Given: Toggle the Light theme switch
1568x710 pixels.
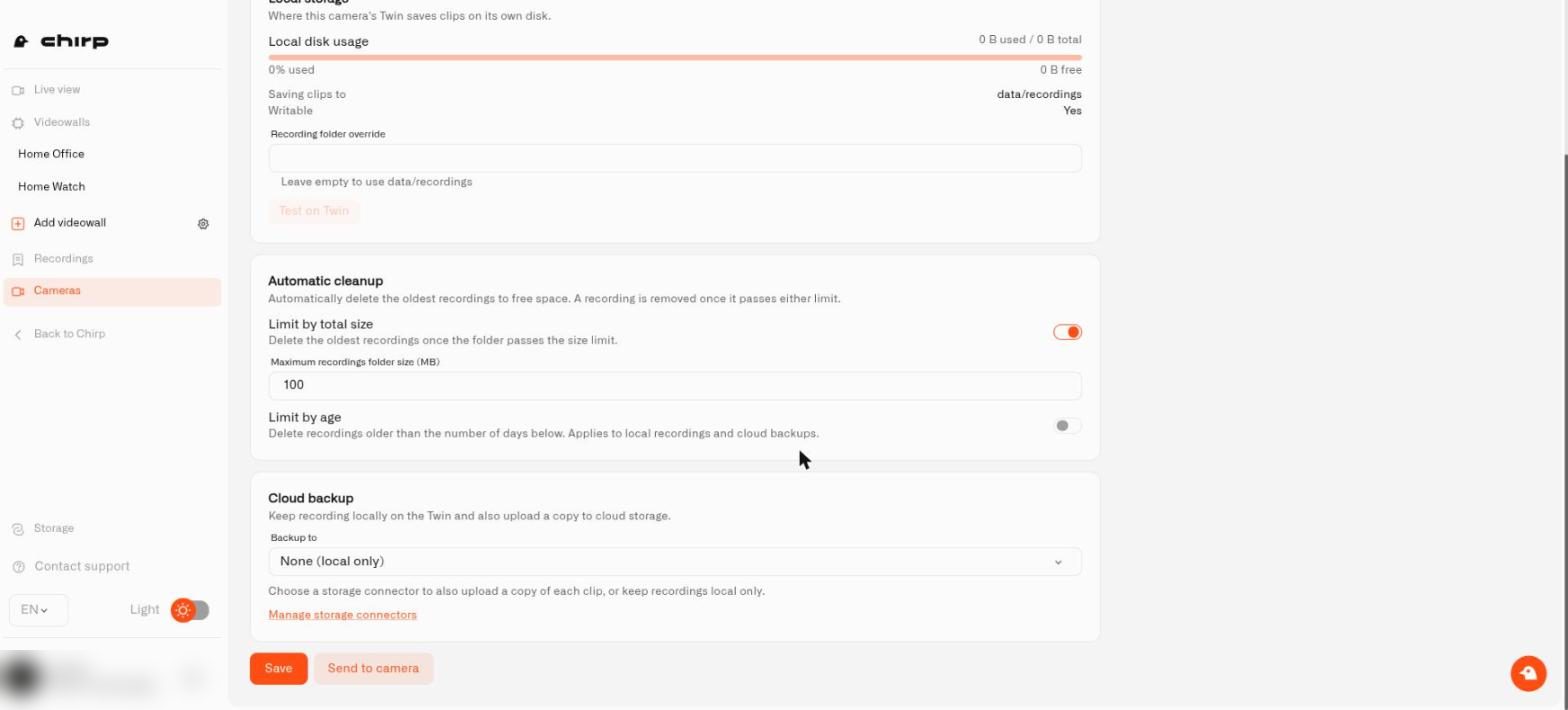Looking at the screenshot, I should click(x=190, y=610).
